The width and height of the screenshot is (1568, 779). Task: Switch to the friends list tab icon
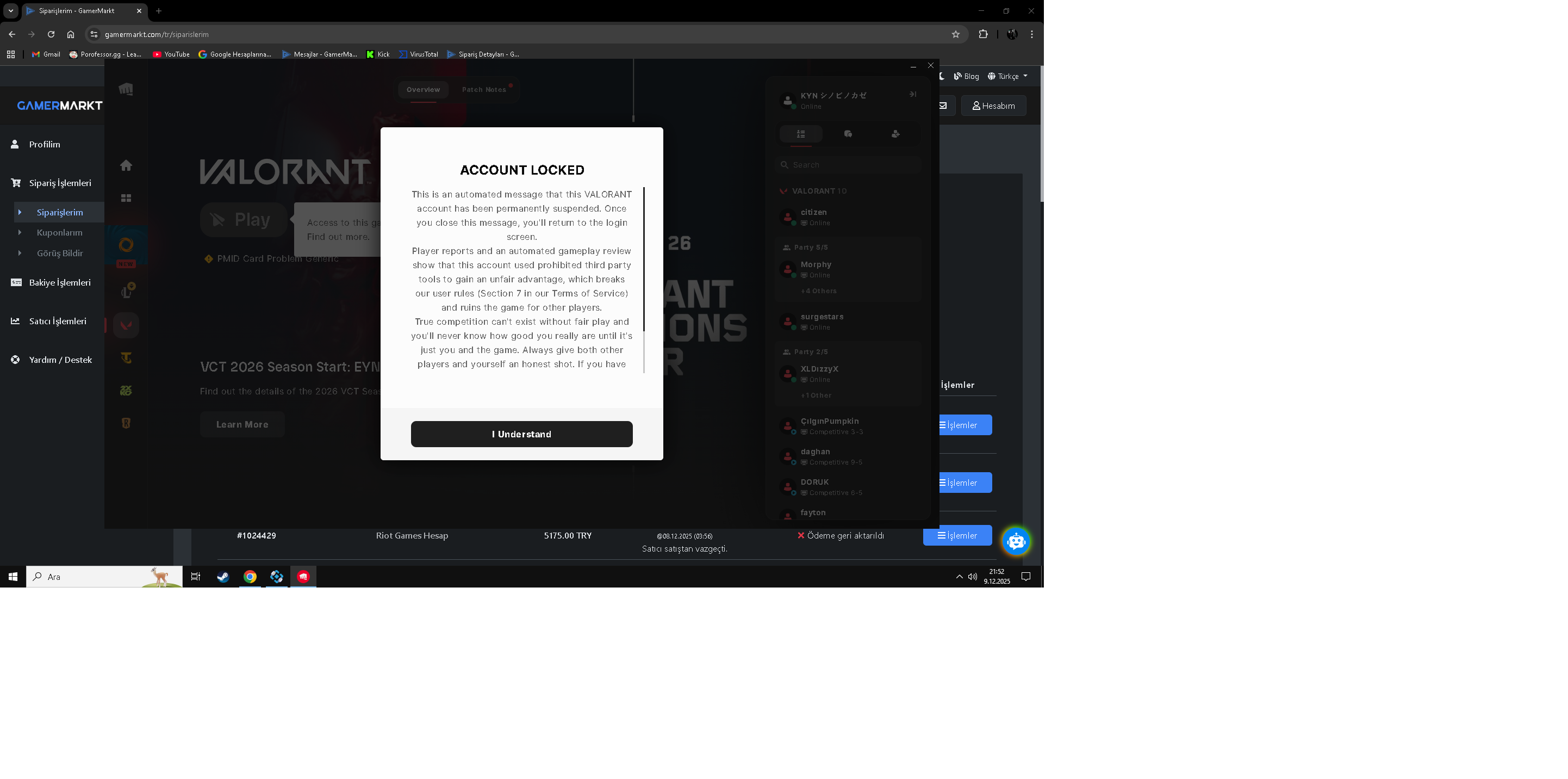(x=801, y=134)
